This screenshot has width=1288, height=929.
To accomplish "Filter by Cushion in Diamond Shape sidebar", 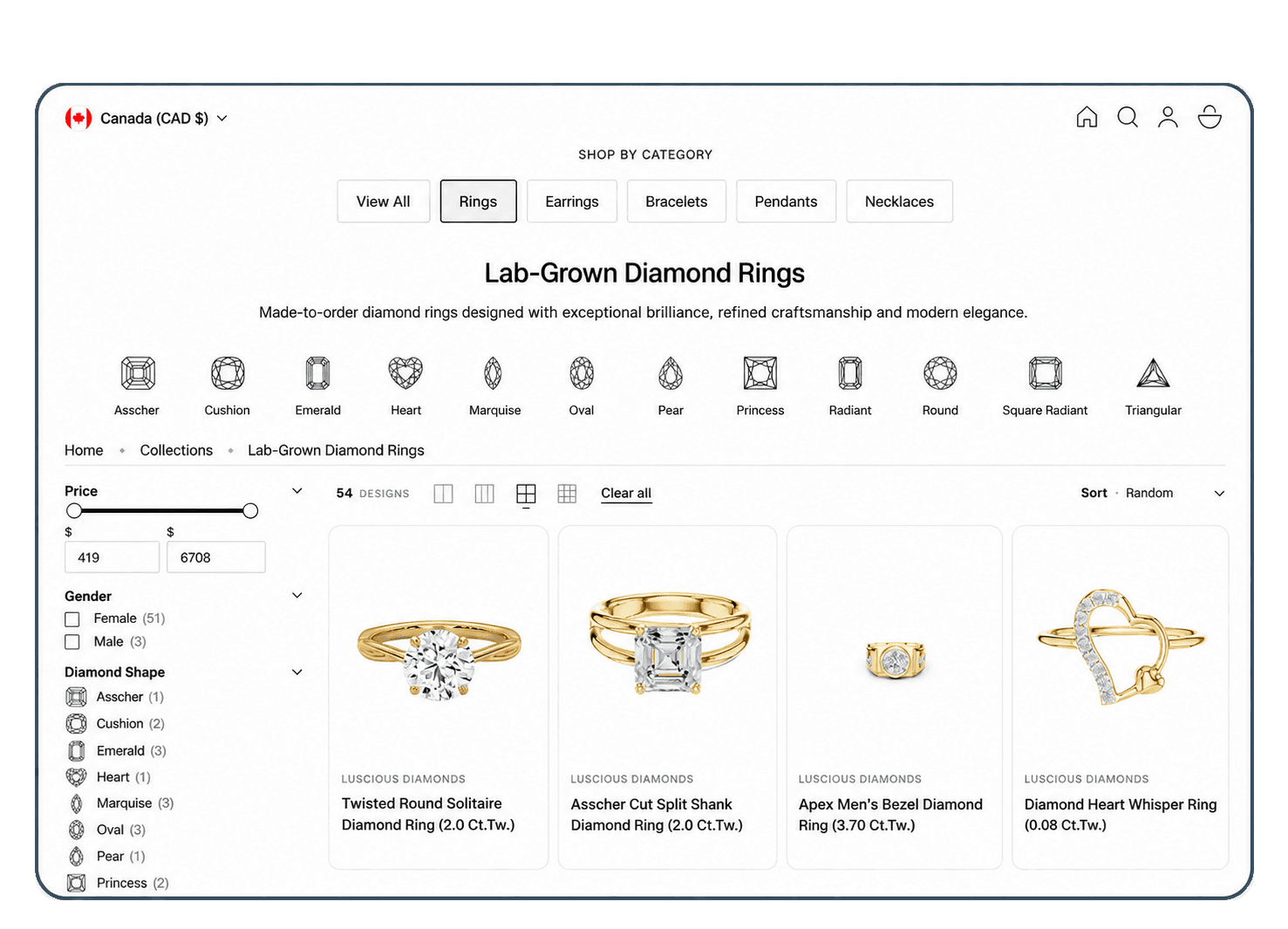I will [x=115, y=724].
